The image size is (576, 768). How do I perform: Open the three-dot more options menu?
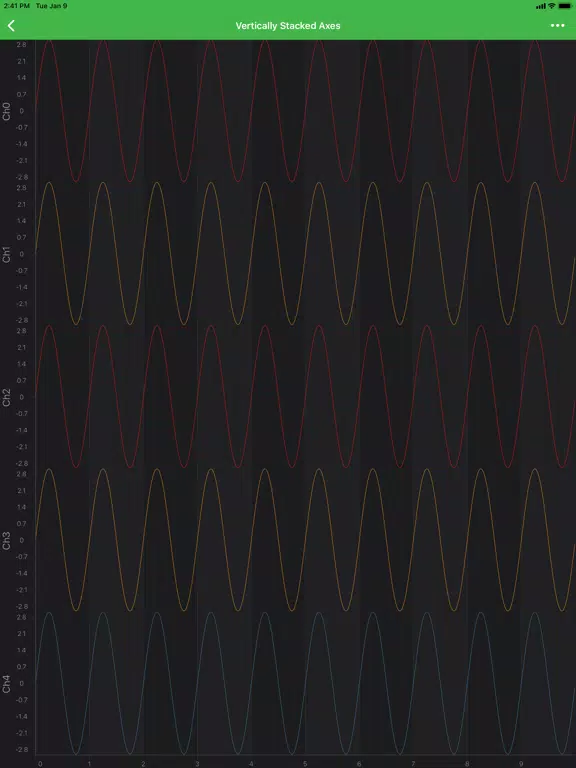pyautogui.click(x=557, y=25)
